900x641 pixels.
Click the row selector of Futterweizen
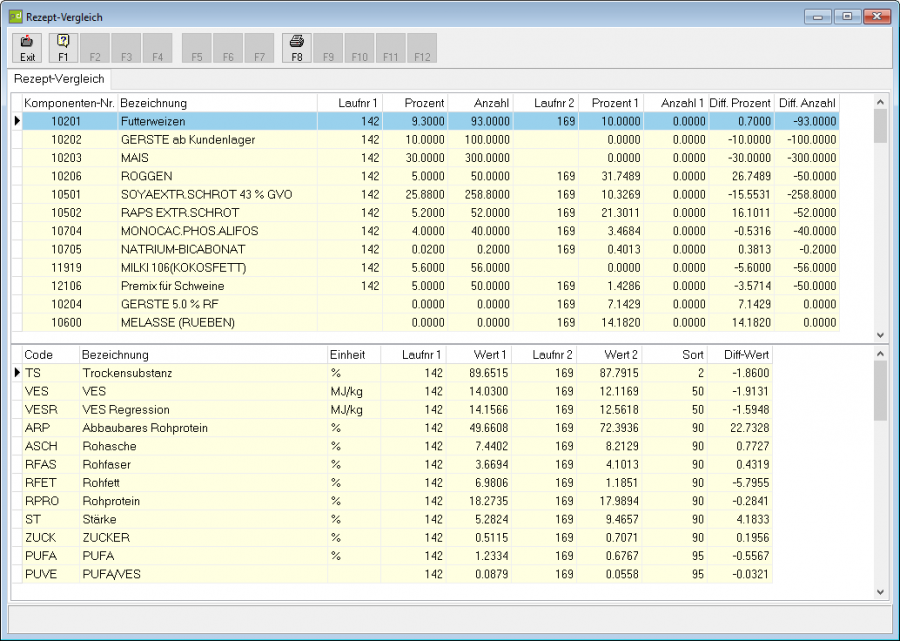click(x=17, y=121)
